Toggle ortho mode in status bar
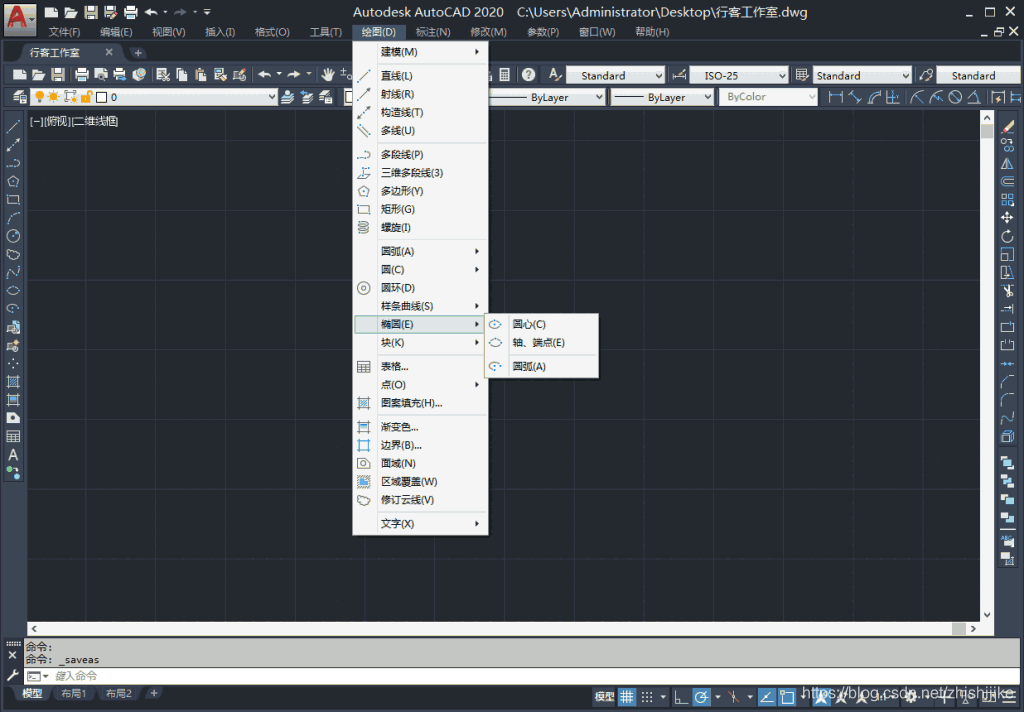1024x712 pixels. click(680, 697)
